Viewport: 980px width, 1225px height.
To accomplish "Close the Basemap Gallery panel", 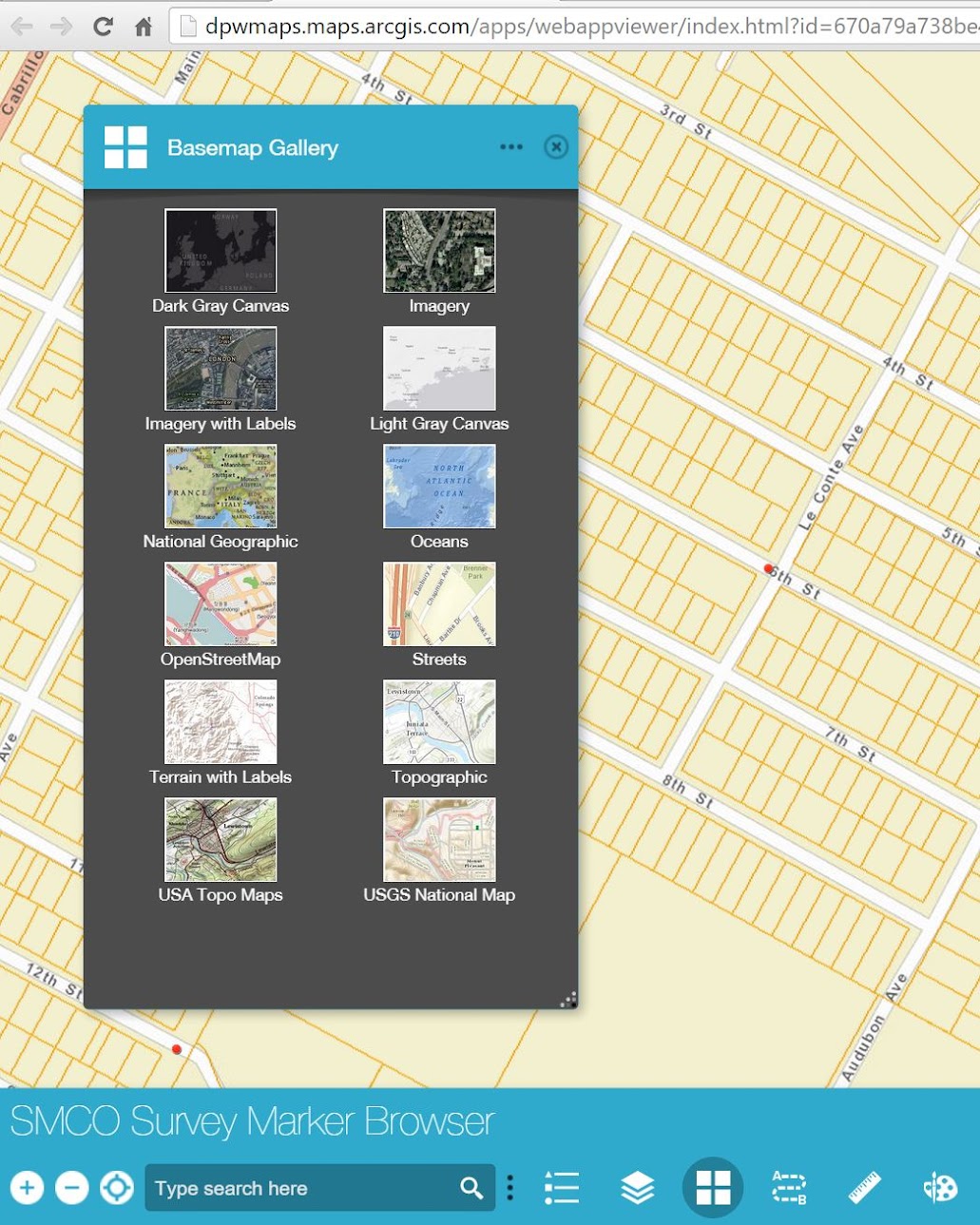I will 556,146.
